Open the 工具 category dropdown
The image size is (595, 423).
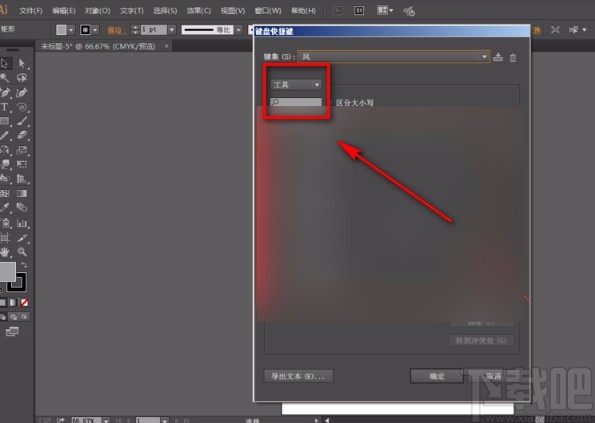click(x=296, y=85)
